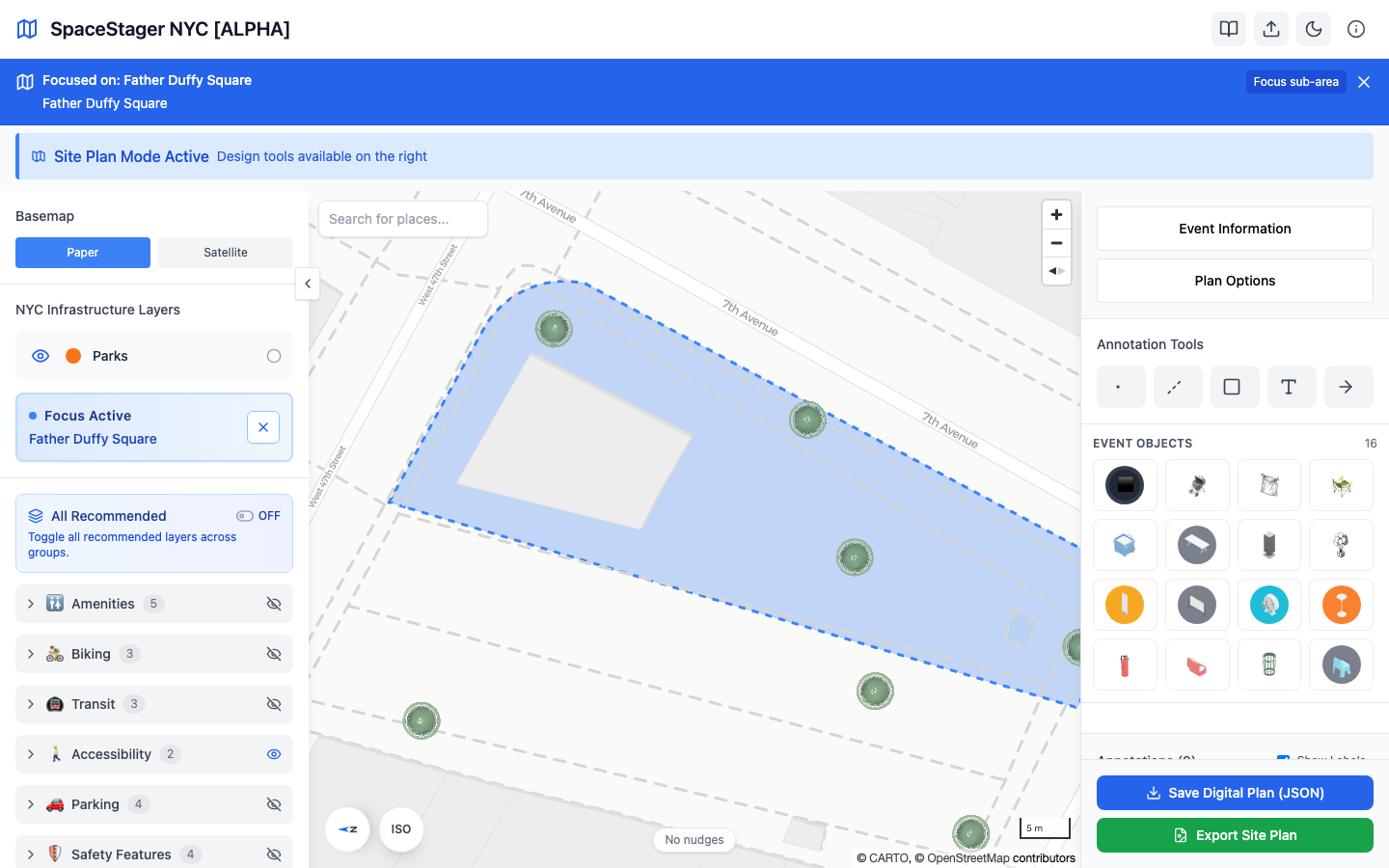Select the rectangle annotation tool

click(x=1232, y=387)
